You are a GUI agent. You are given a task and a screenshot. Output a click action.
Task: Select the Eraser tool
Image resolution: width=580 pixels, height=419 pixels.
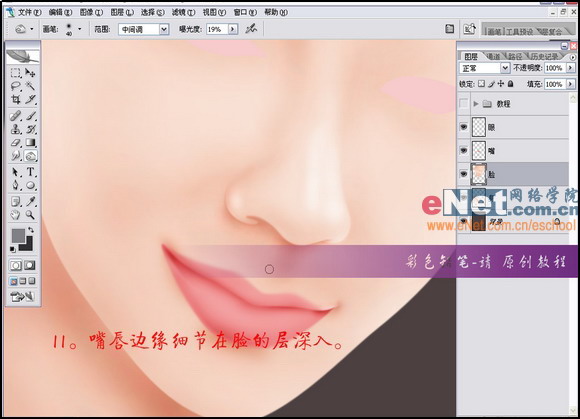(x=15, y=142)
